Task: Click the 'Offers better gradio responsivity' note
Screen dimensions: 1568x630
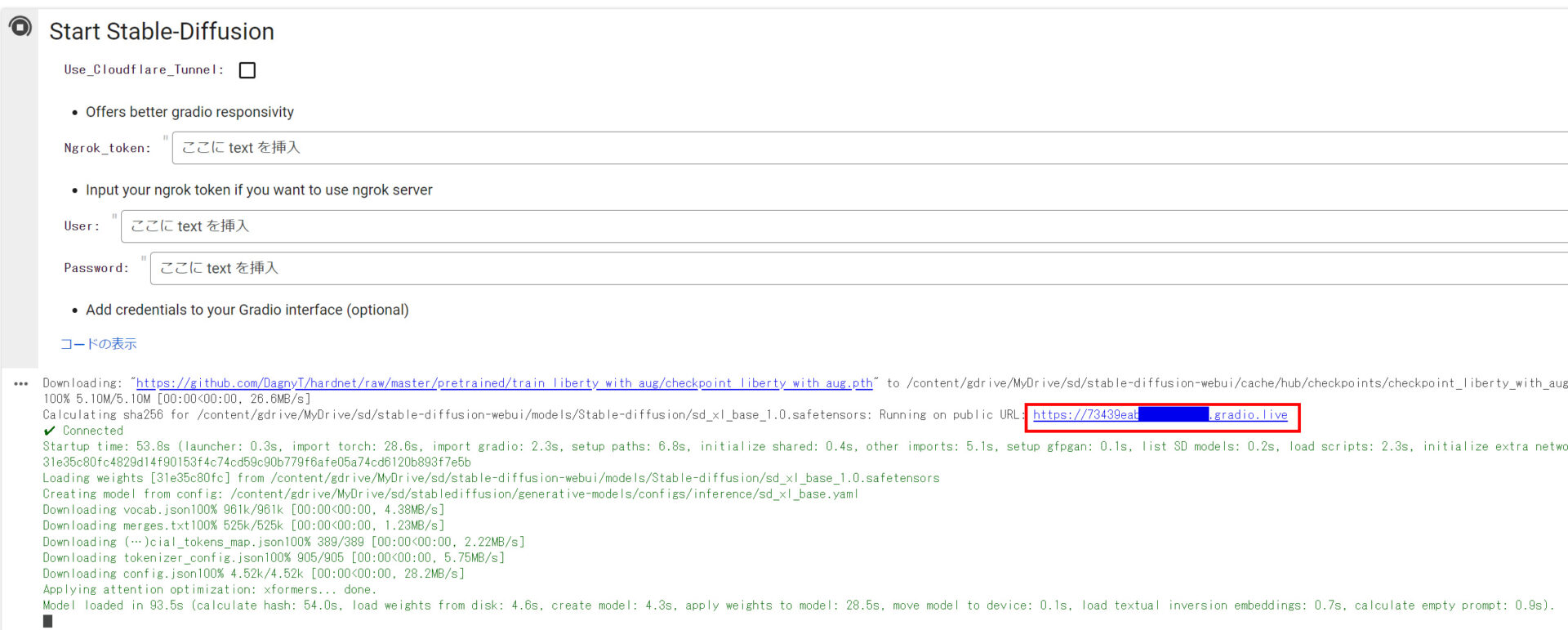Action: coord(189,112)
